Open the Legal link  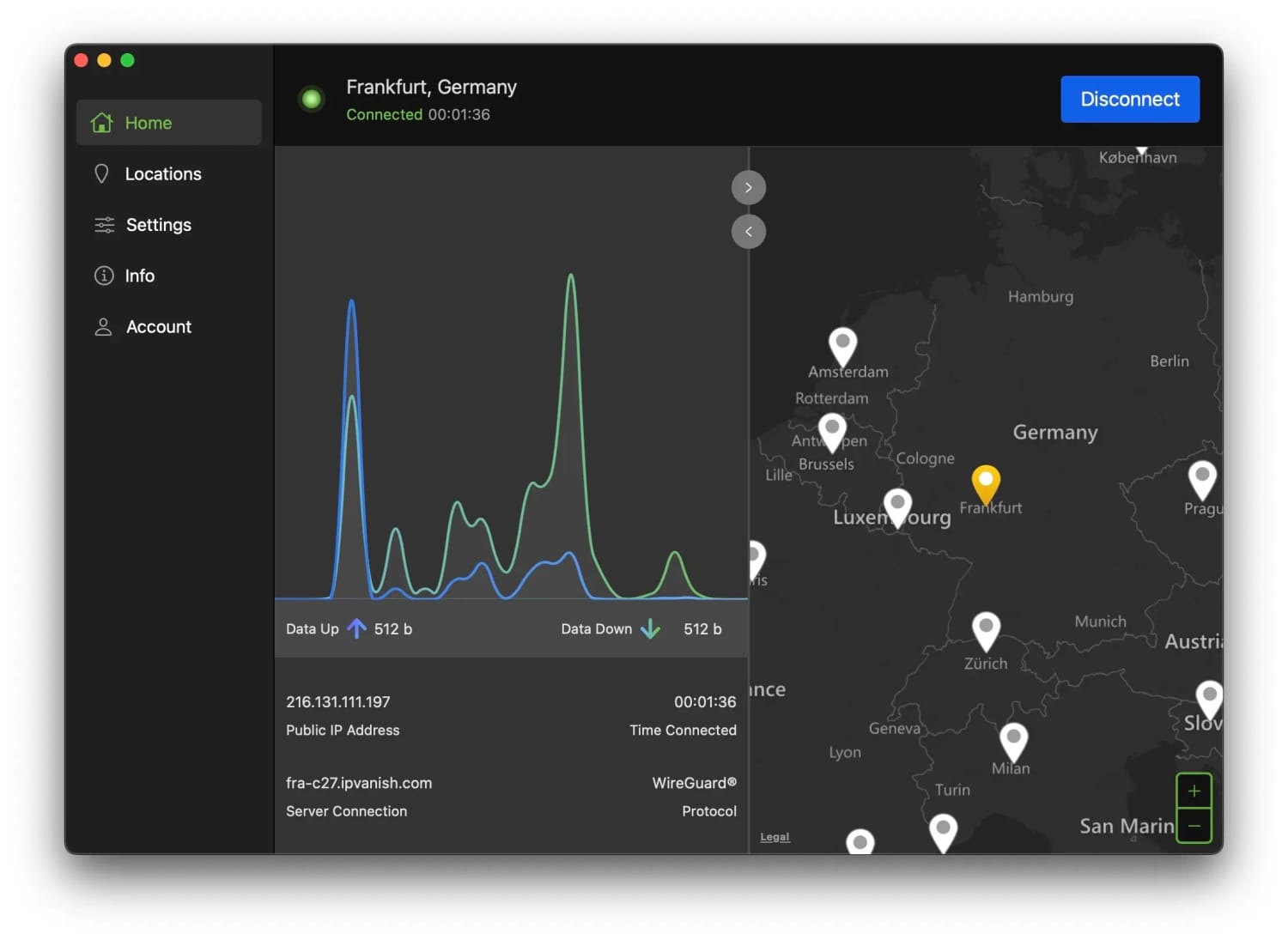pos(775,836)
